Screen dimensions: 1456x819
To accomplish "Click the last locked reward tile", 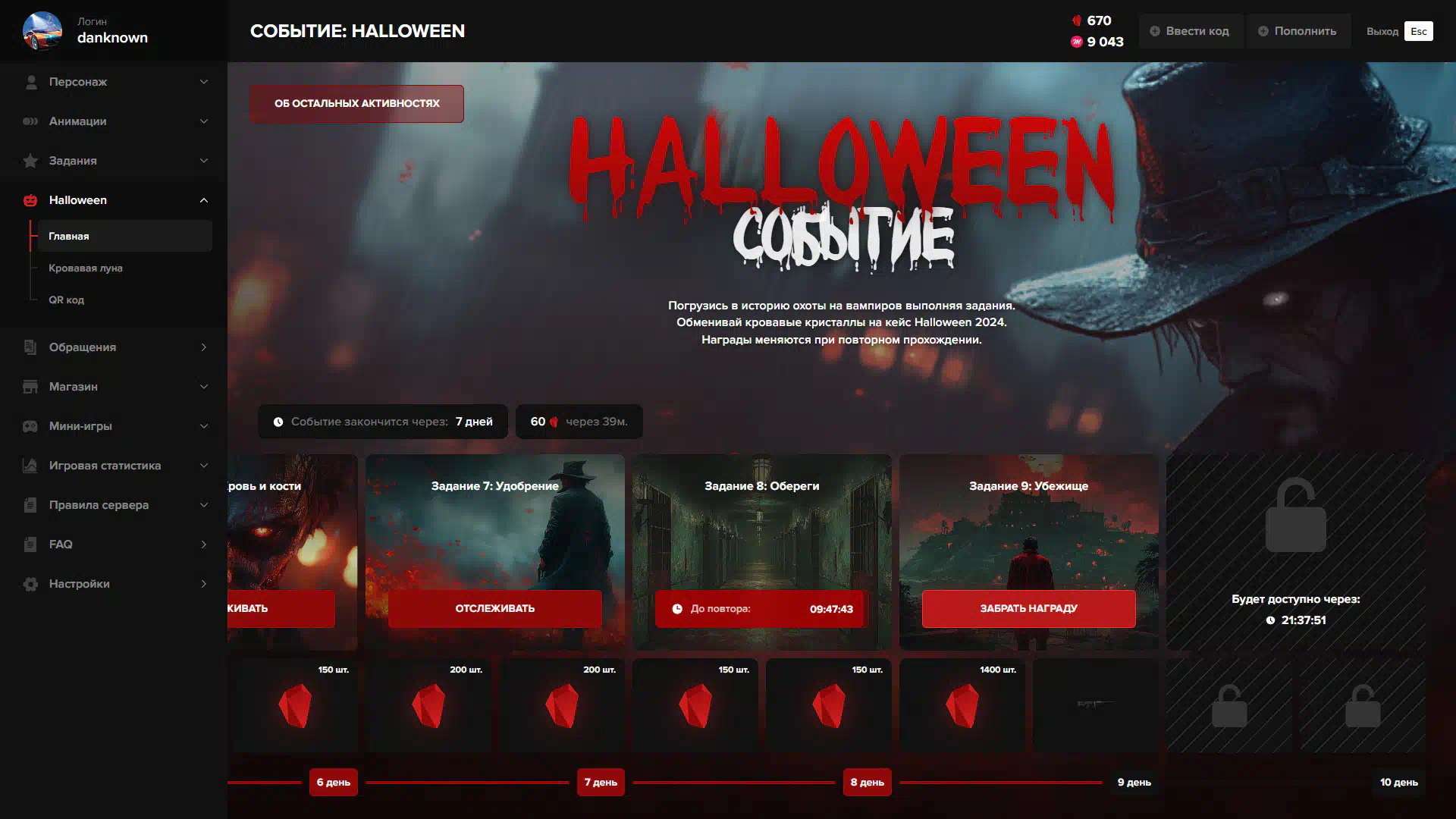I will coord(1363,705).
